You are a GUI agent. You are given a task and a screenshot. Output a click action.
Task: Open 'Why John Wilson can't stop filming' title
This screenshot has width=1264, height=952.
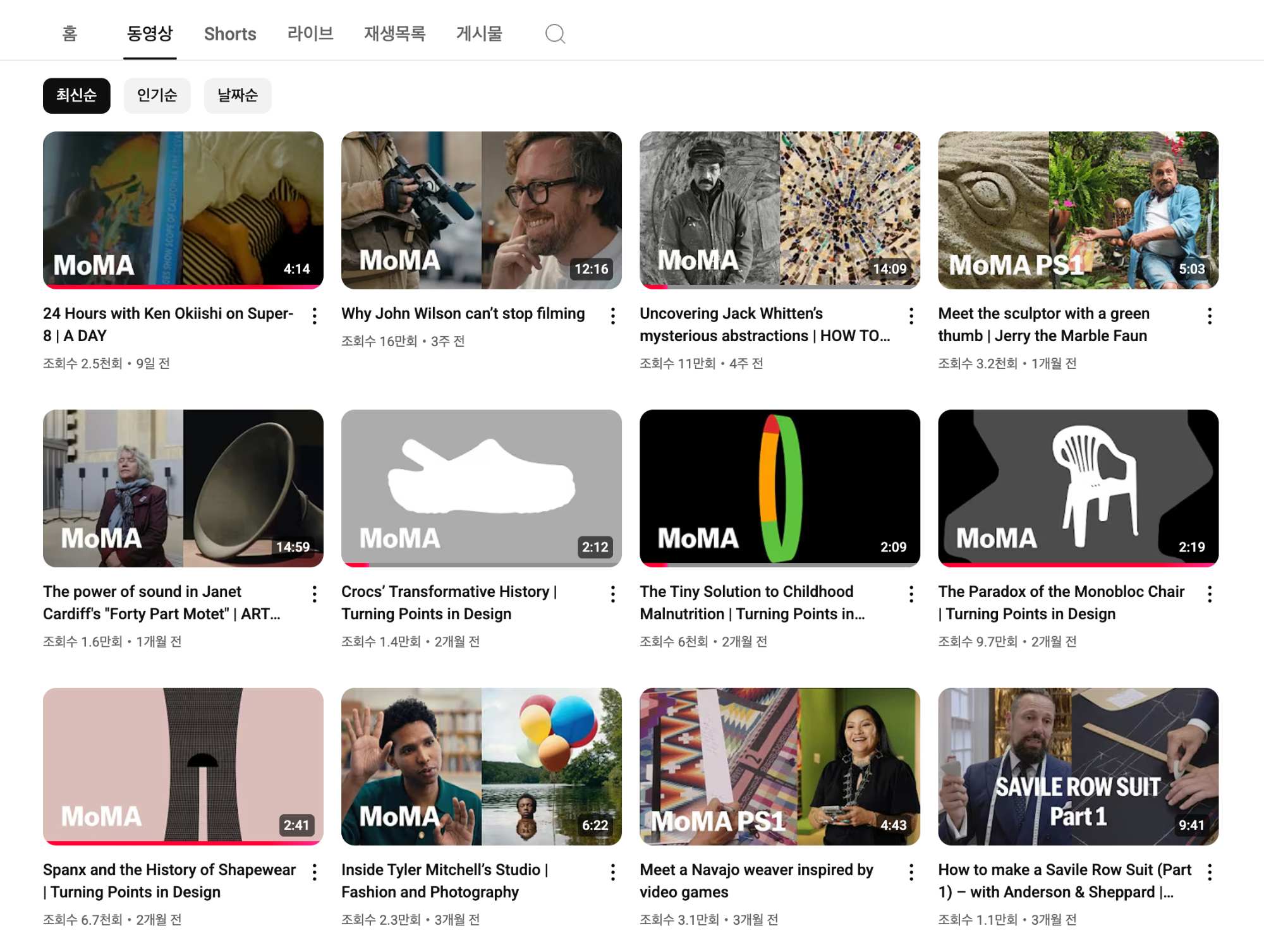point(463,313)
